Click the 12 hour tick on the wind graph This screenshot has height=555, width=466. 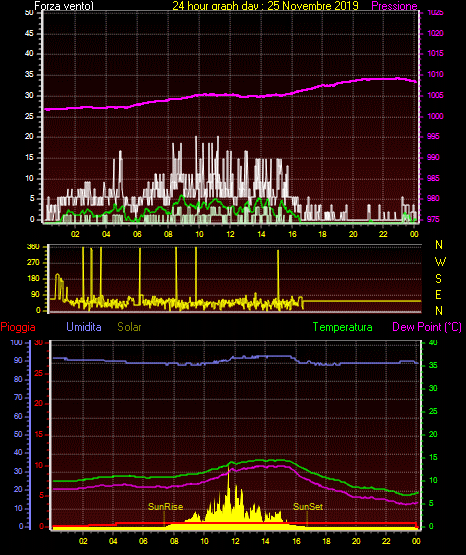coord(230,234)
